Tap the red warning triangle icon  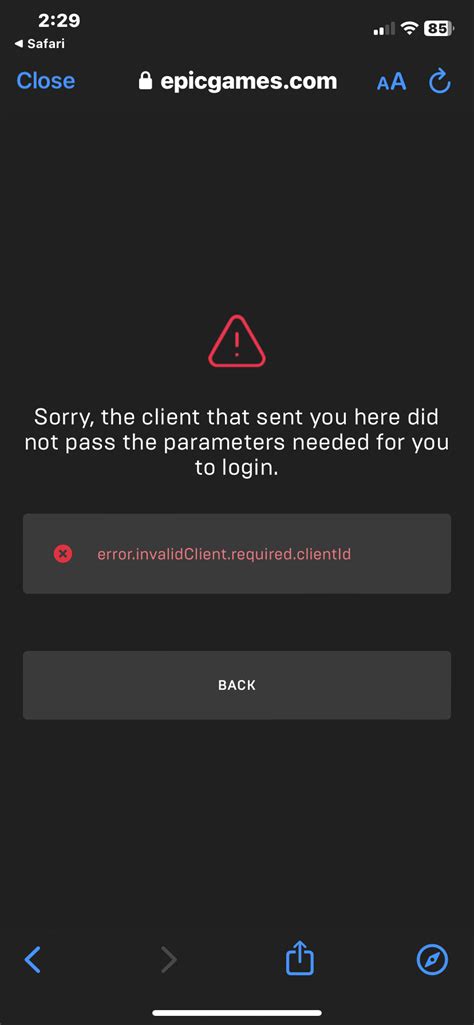click(237, 341)
